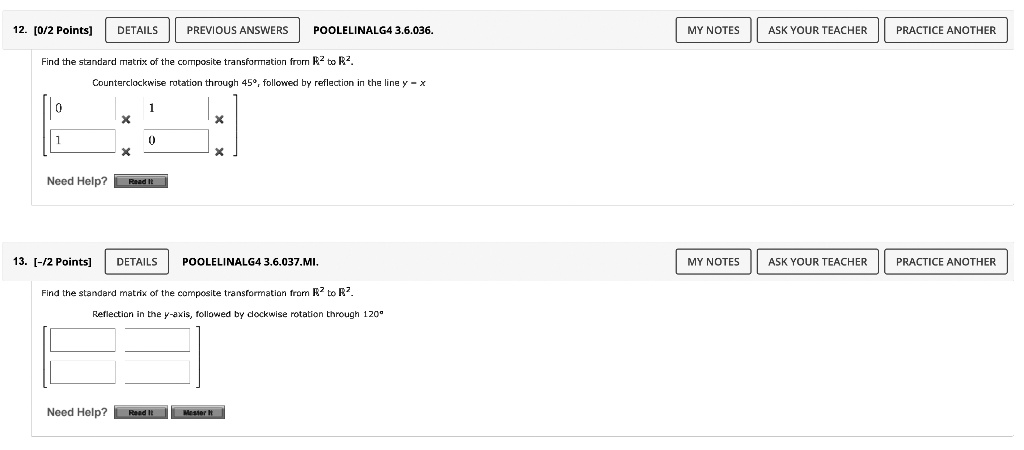The width and height of the screenshot is (1024, 450).
Task: Open MY NOTES for question 13
Action: coord(713,262)
